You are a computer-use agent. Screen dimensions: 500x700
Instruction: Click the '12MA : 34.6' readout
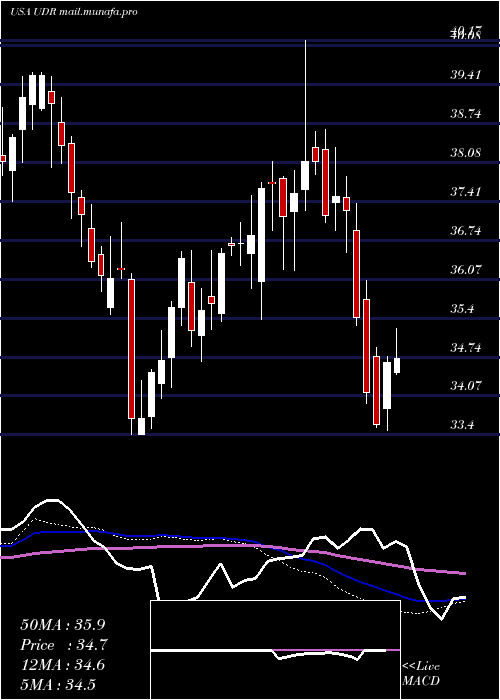pos(62,665)
